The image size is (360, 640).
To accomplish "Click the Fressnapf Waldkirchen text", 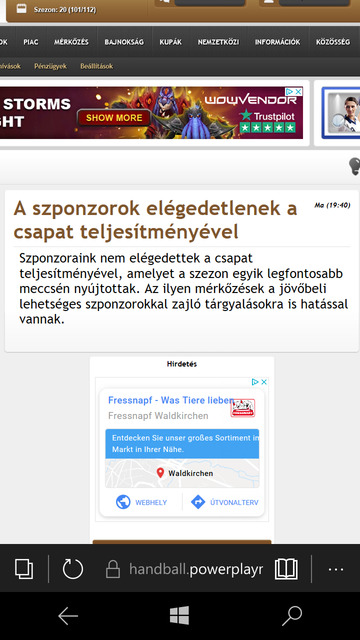I will pyautogui.click(x=158, y=416).
